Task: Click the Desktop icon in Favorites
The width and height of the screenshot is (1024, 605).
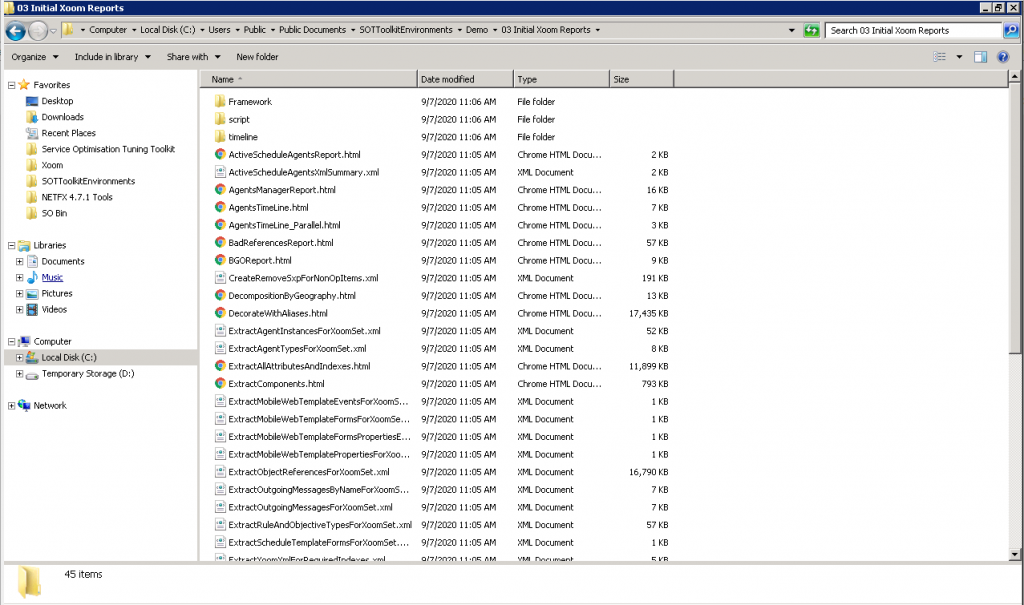Action: [31, 101]
